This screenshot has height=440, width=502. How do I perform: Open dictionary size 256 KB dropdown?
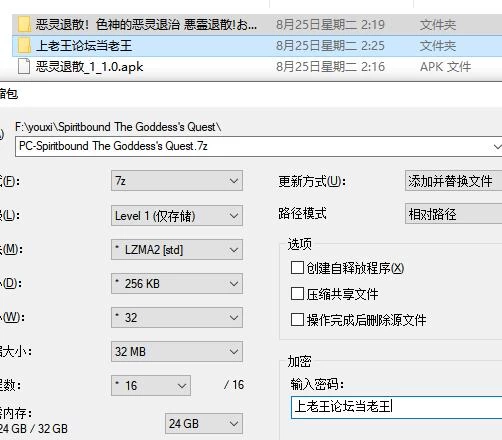coord(177,284)
